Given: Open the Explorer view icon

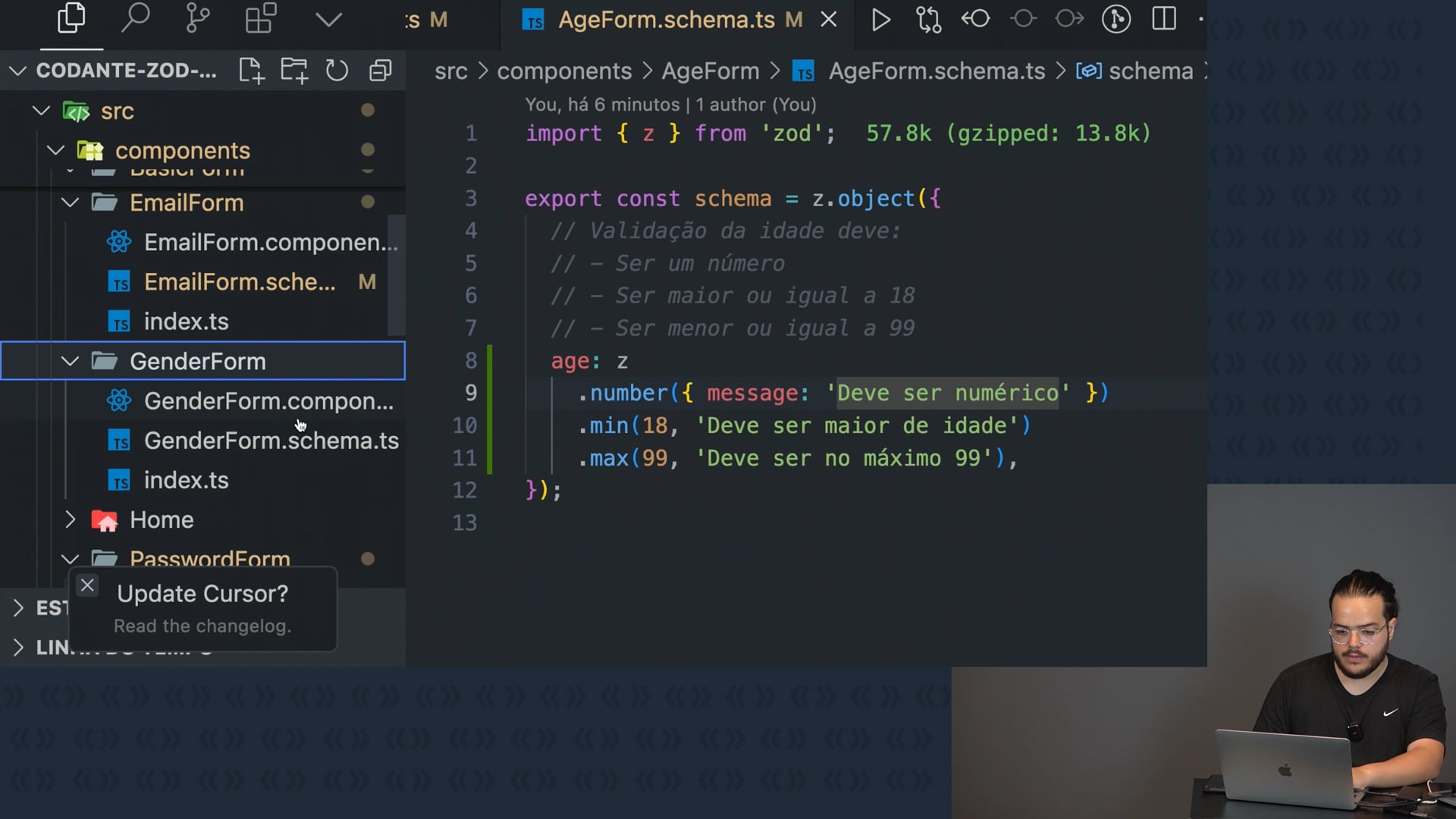Looking at the screenshot, I should click(x=71, y=19).
